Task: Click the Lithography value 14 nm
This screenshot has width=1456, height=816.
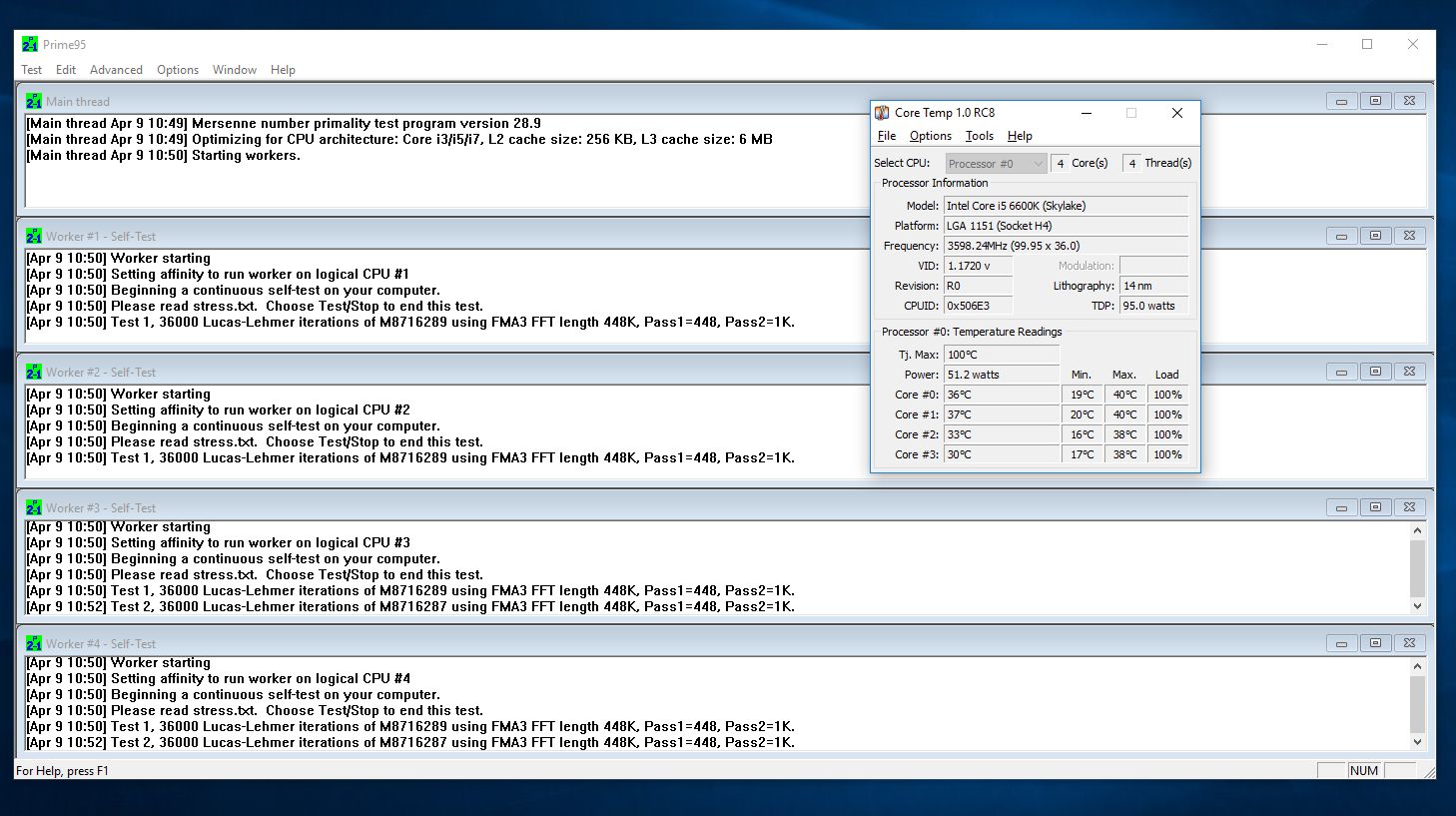Action: pyautogui.click(x=1154, y=286)
